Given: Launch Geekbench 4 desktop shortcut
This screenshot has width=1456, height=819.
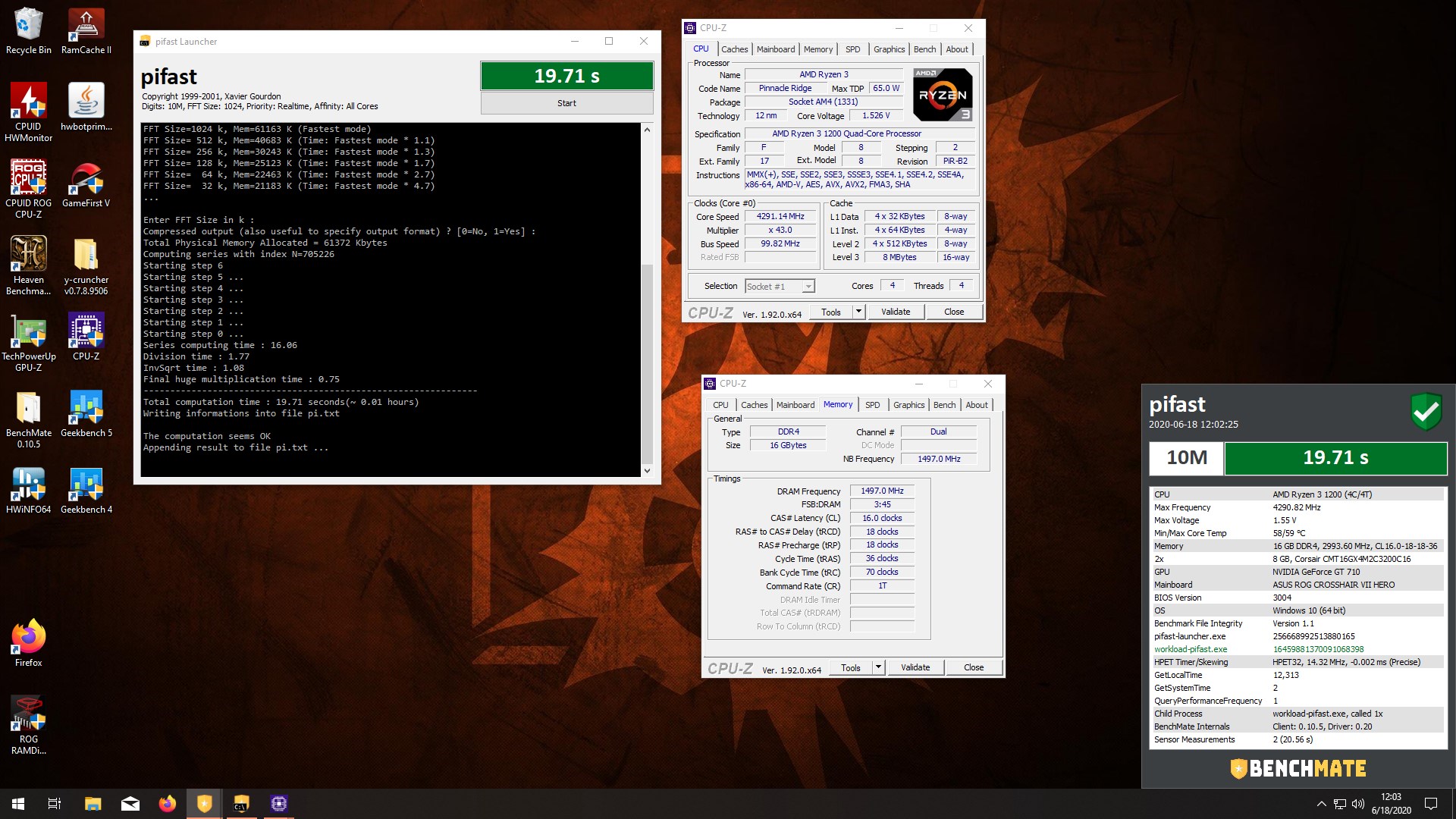Looking at the screenshot, I should [86, 490].
